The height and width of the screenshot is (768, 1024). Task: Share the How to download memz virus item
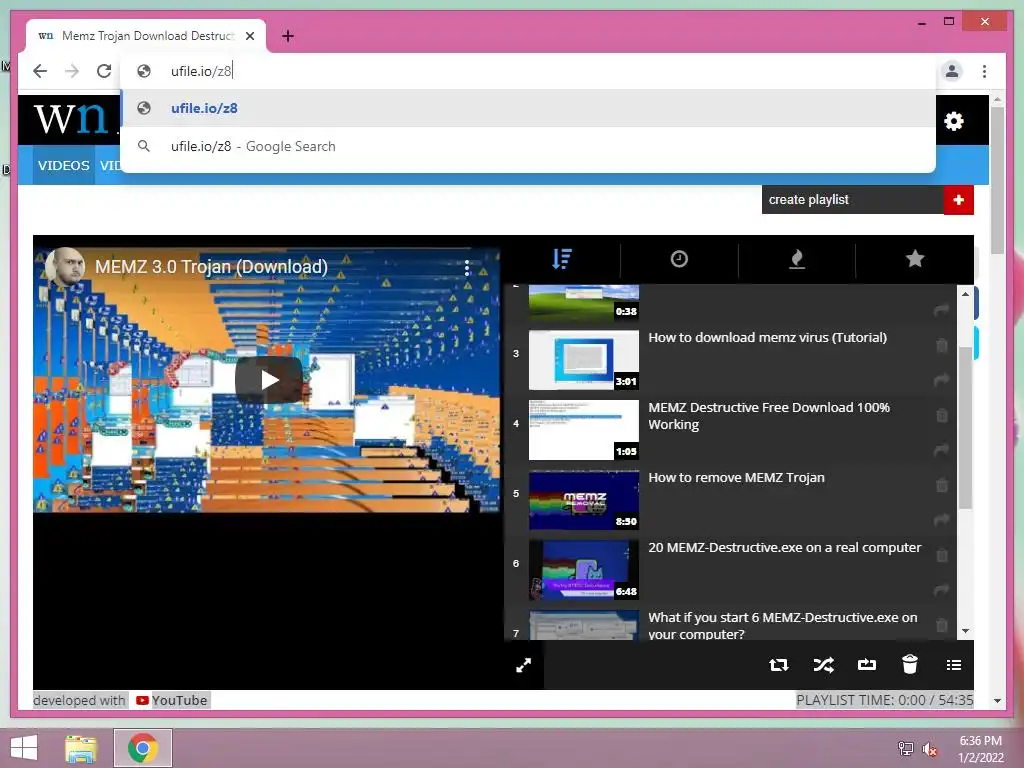pyautogui.click(x=941, y=380)
